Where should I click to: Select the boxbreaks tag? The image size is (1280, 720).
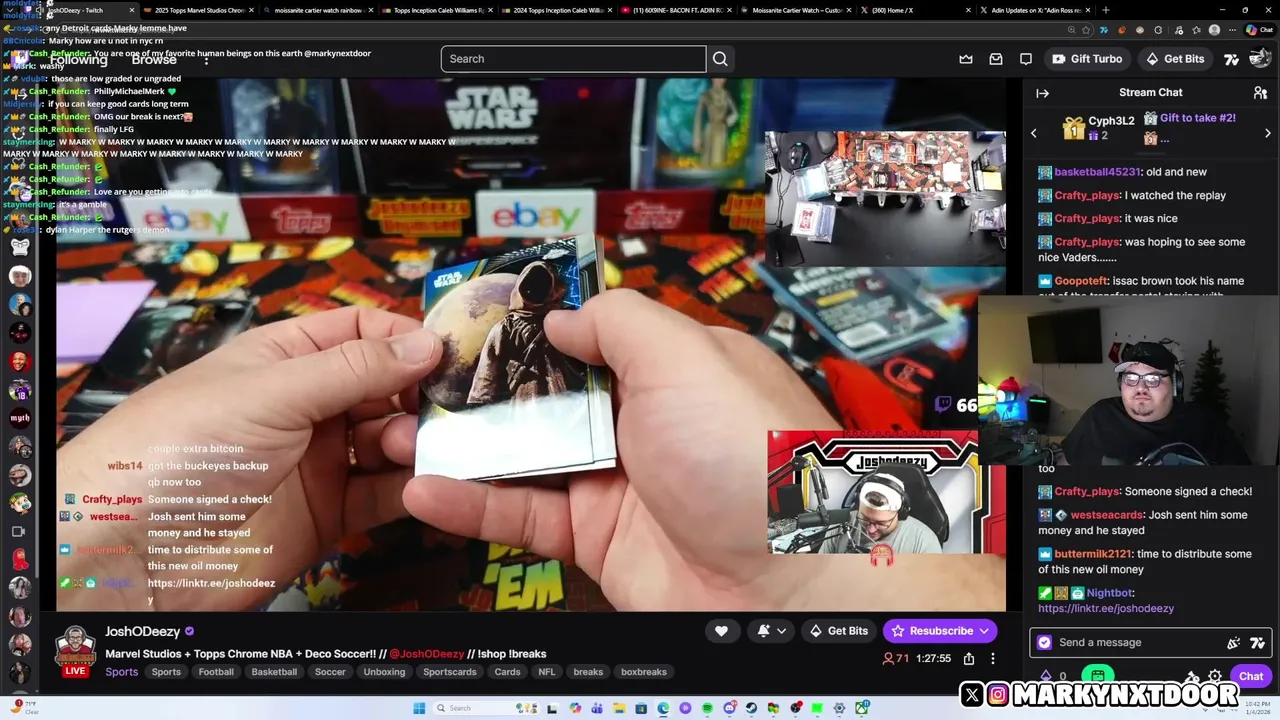644,672
